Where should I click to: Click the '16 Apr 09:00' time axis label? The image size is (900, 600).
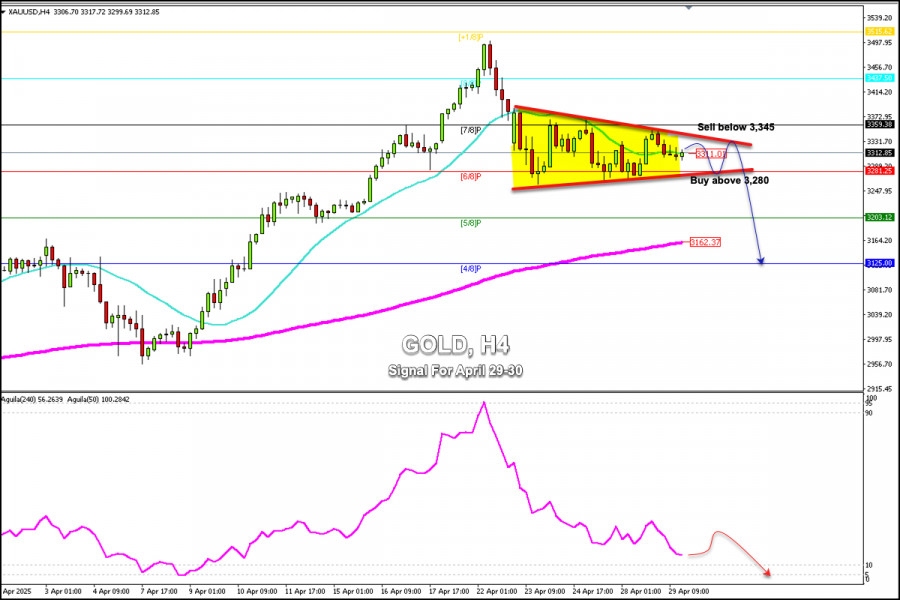401,591
